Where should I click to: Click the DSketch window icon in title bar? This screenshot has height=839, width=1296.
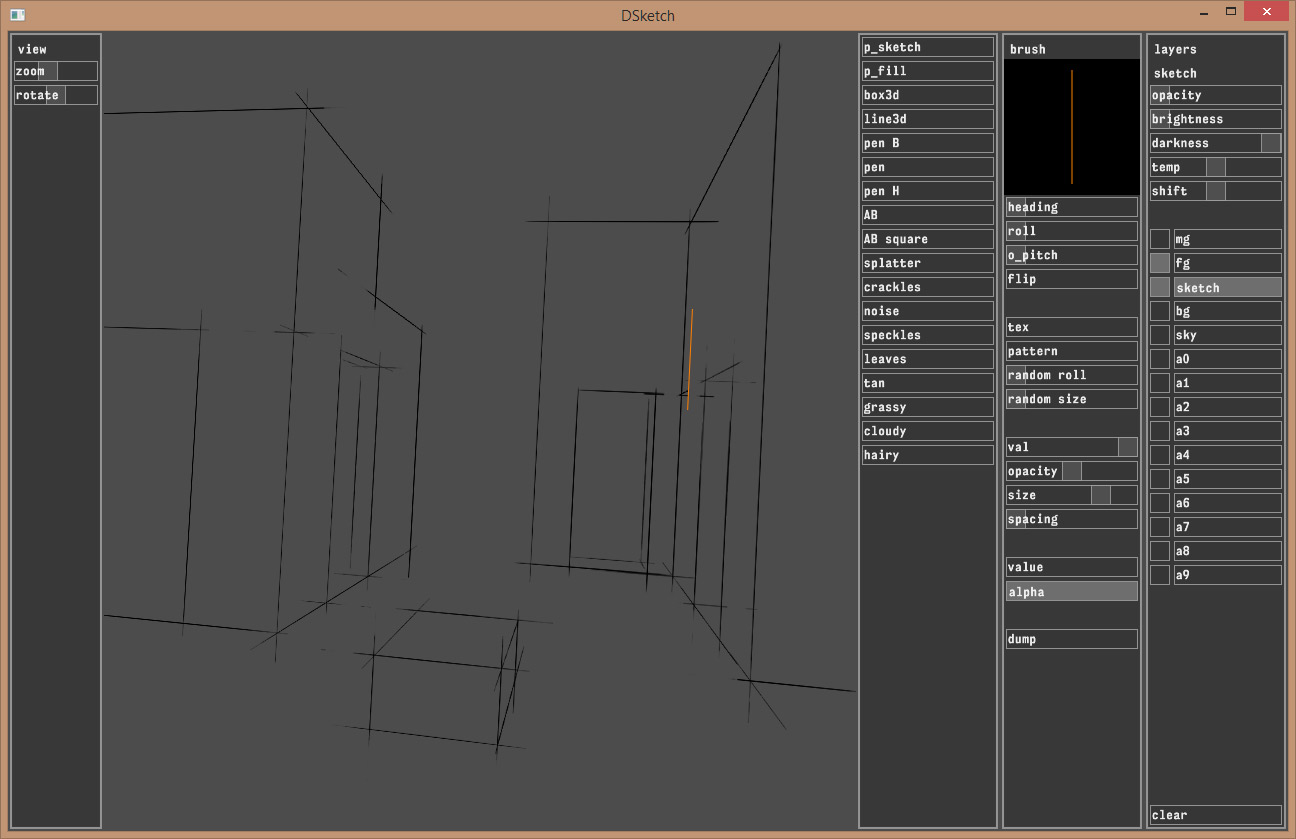click(x=17, y=15)
